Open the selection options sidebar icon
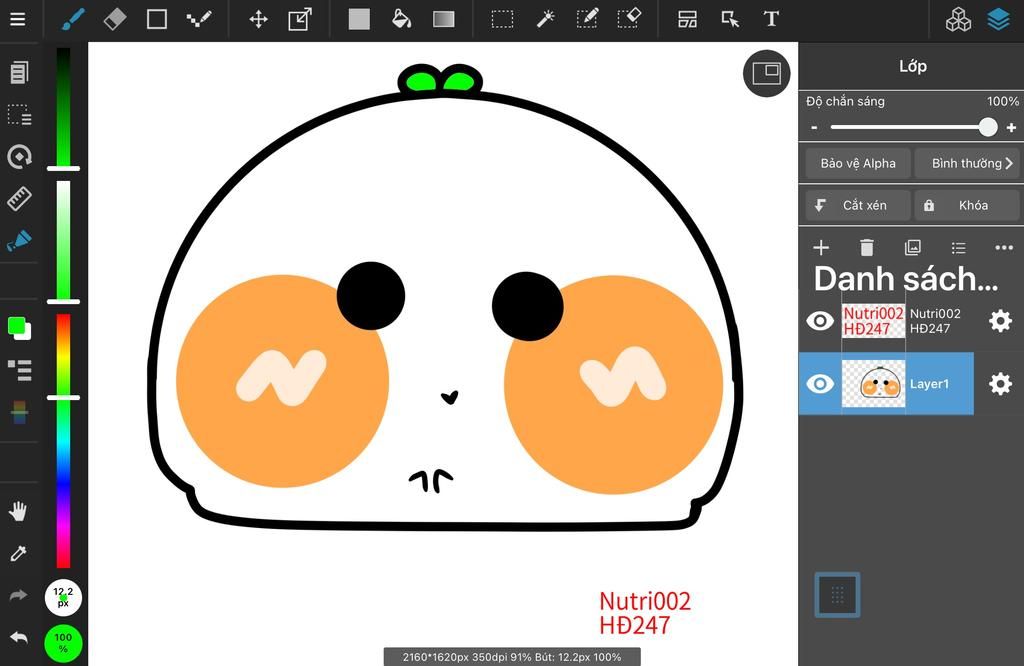The height and width of the screenshot is (666, 1024). tap(19, 114)
